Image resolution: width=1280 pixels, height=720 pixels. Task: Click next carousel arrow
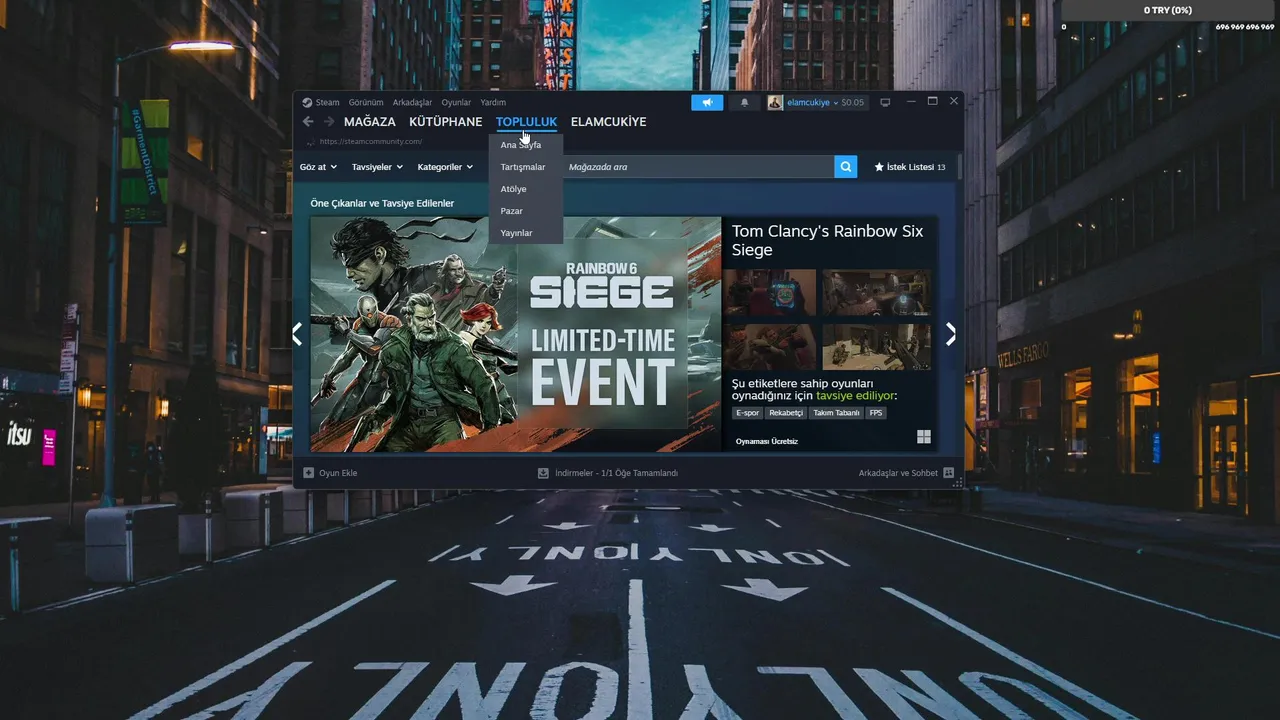click(951, 334)
